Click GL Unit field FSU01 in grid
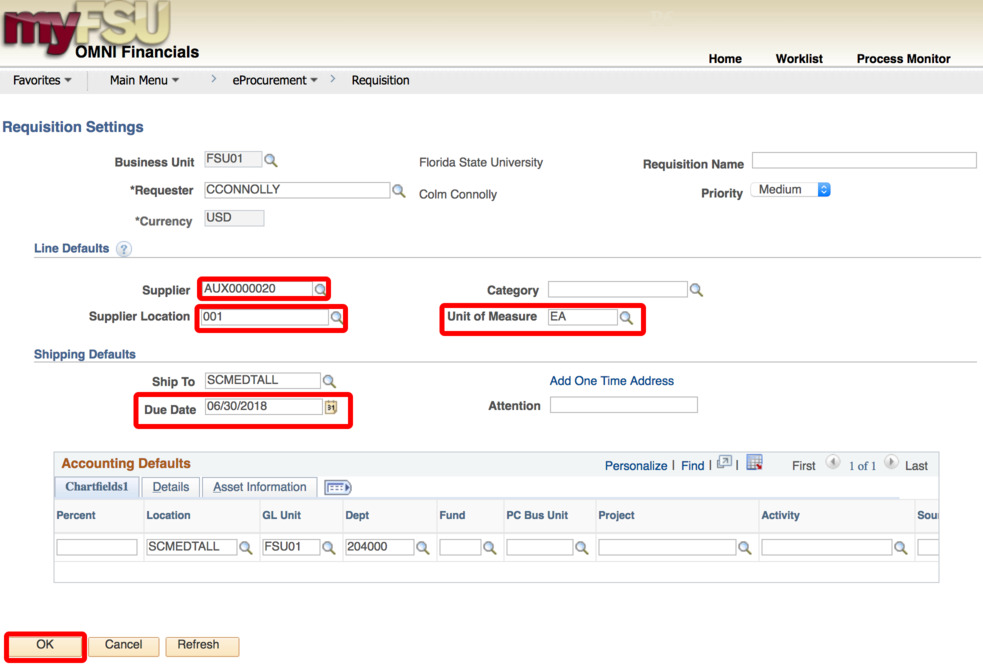Screen dimensions: 983x668 [x=291, y=547]
